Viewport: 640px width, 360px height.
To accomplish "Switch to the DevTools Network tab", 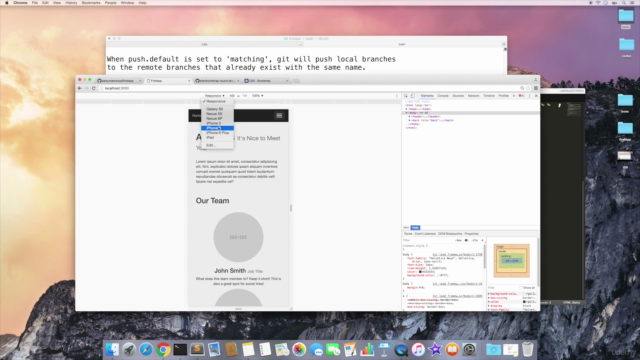I will (x=473, y=96).
